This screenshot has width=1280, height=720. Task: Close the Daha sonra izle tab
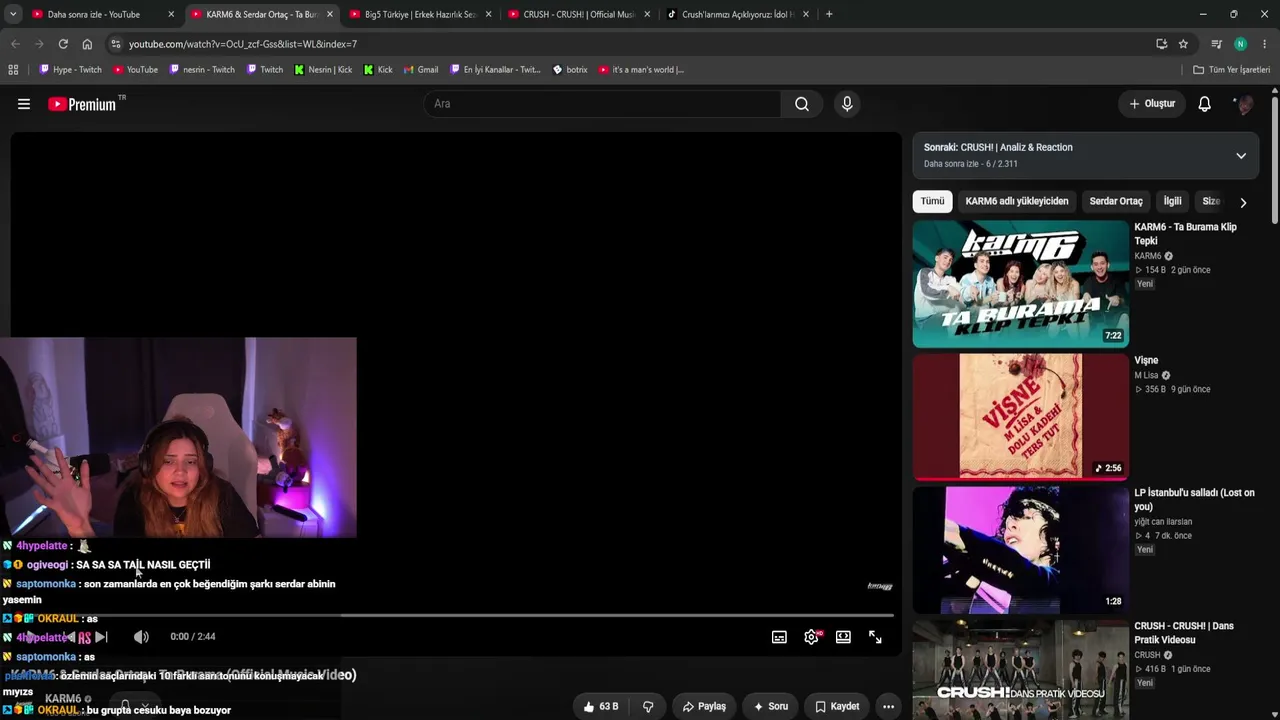(x=171, y=14)
